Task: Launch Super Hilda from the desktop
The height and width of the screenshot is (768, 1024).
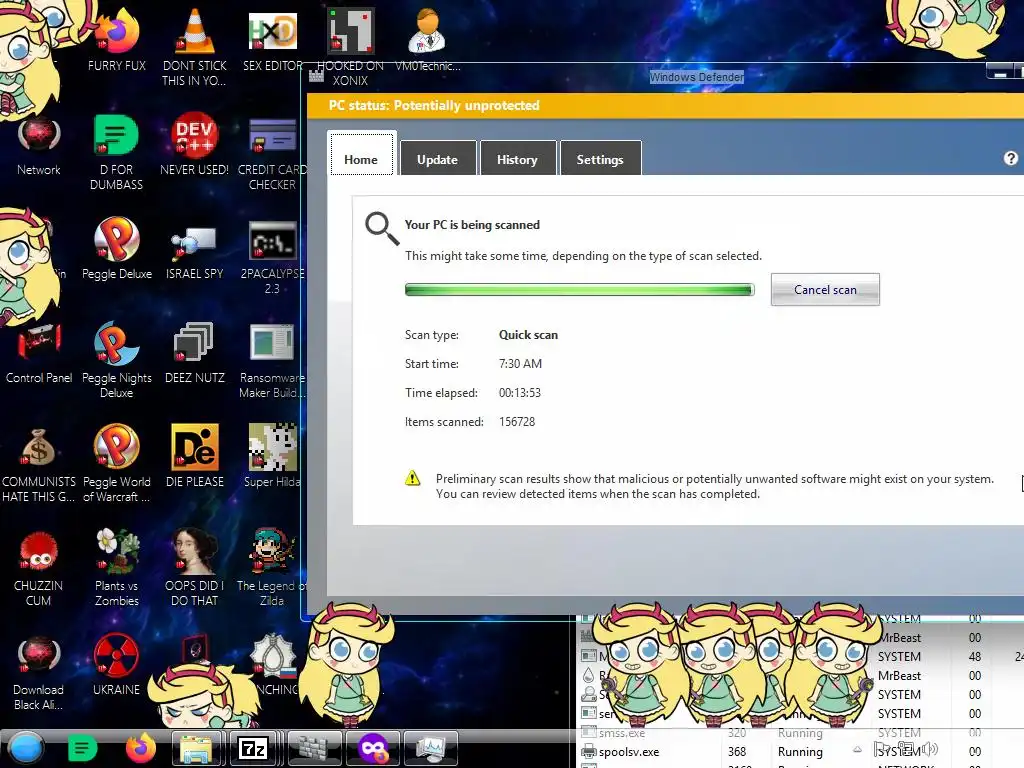Action: click(272, 447)
